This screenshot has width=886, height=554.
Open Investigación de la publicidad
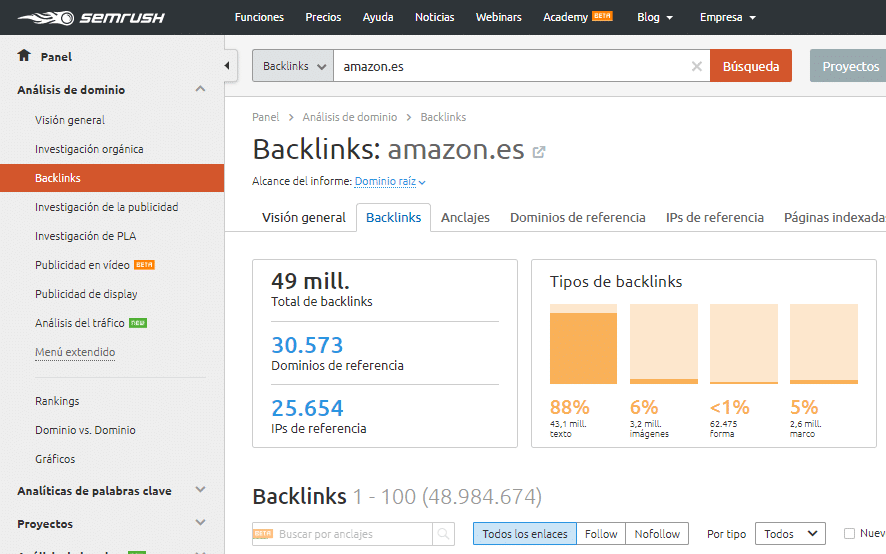[107, 207]
